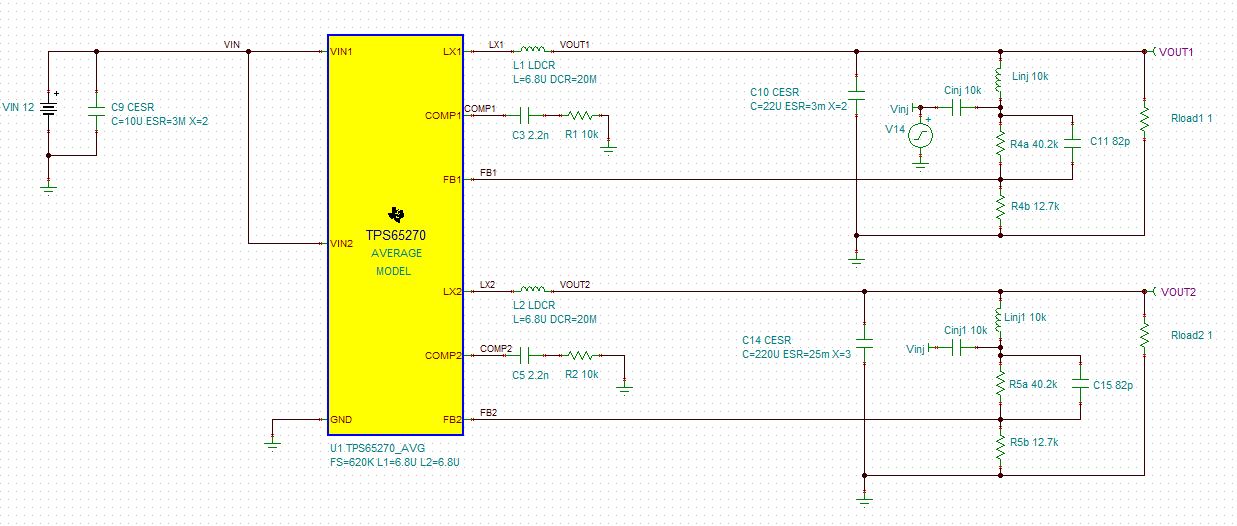Select the Rload2 resistor symbol
1237x526 pixels.
1143,336
